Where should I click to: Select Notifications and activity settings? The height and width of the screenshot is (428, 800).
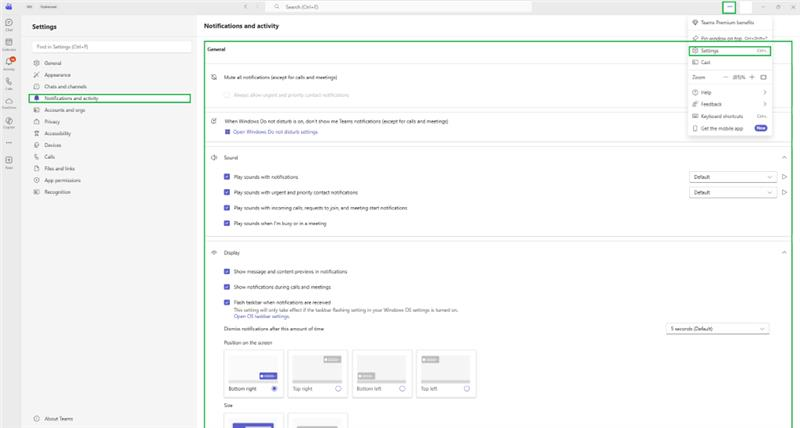point(110,98)
